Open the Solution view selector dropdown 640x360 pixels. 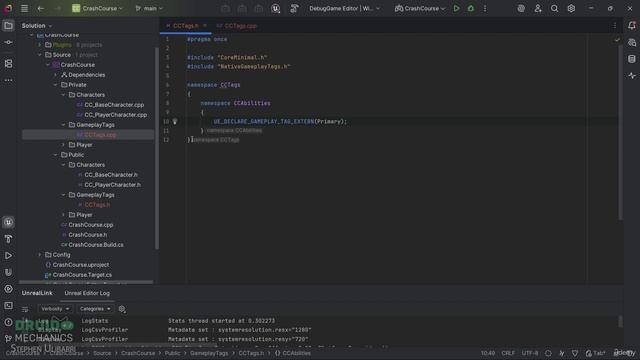coord(37,26)
